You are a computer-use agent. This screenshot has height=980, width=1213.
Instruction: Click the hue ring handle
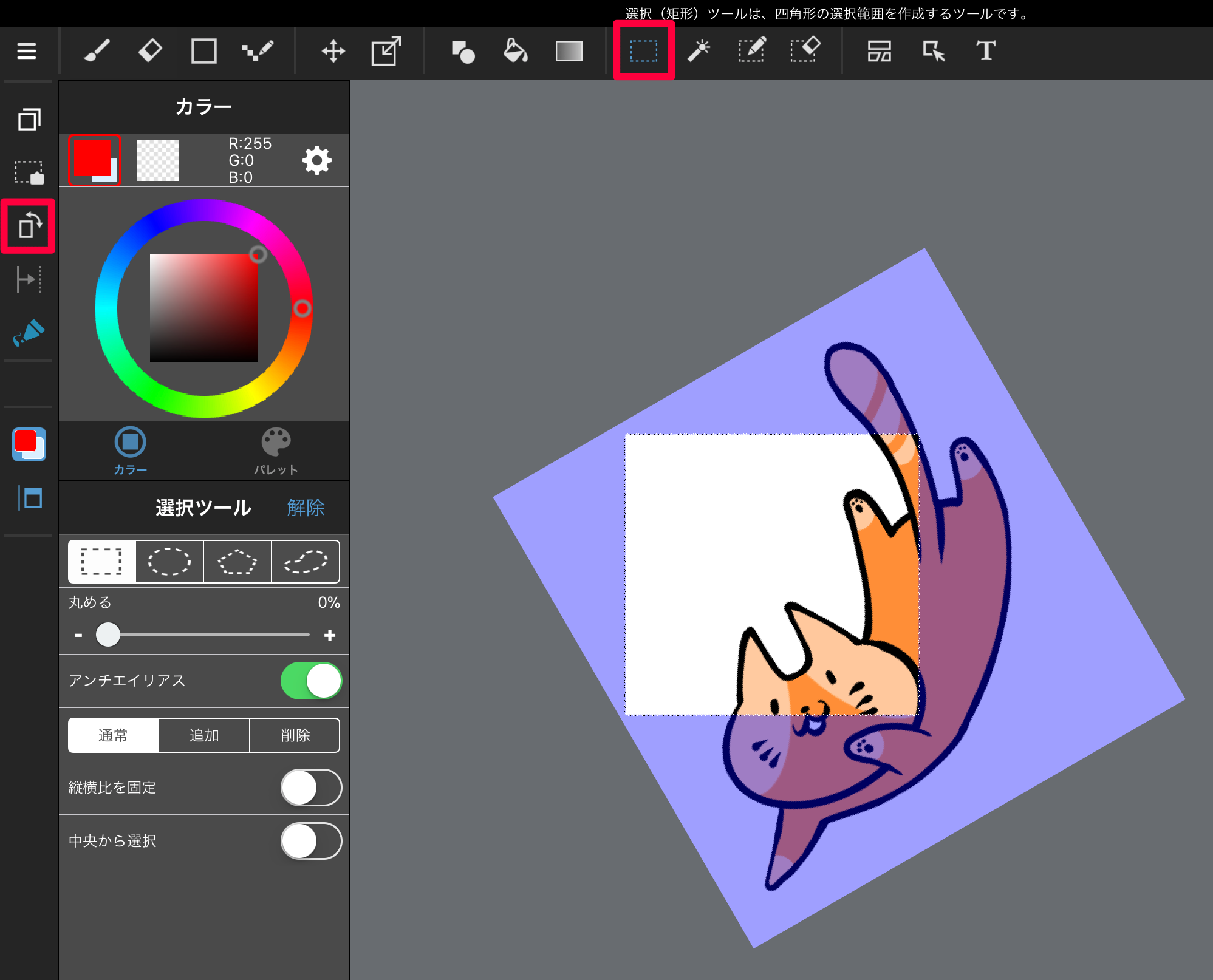click(x=302, y=308)
